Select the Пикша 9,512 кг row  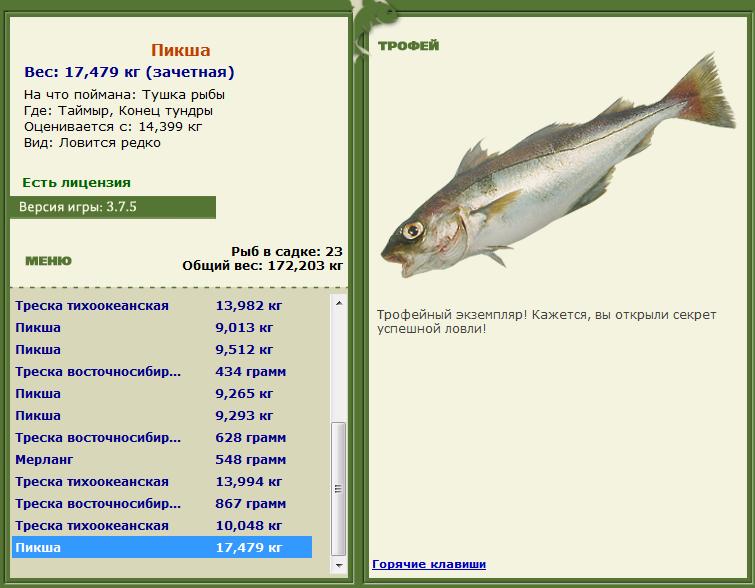click(162, 350)
